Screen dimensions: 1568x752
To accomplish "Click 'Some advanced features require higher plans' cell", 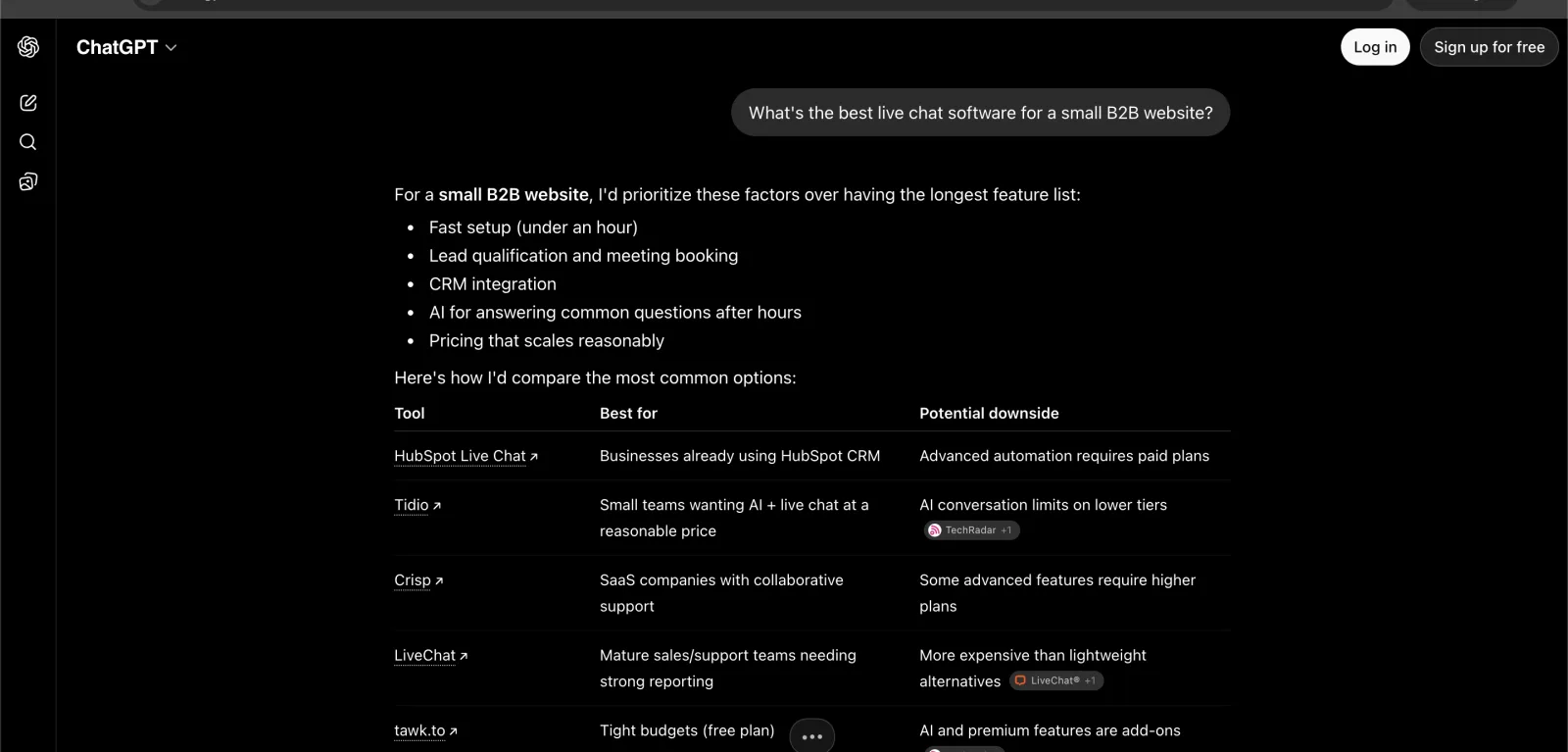I will point(1057,593).
